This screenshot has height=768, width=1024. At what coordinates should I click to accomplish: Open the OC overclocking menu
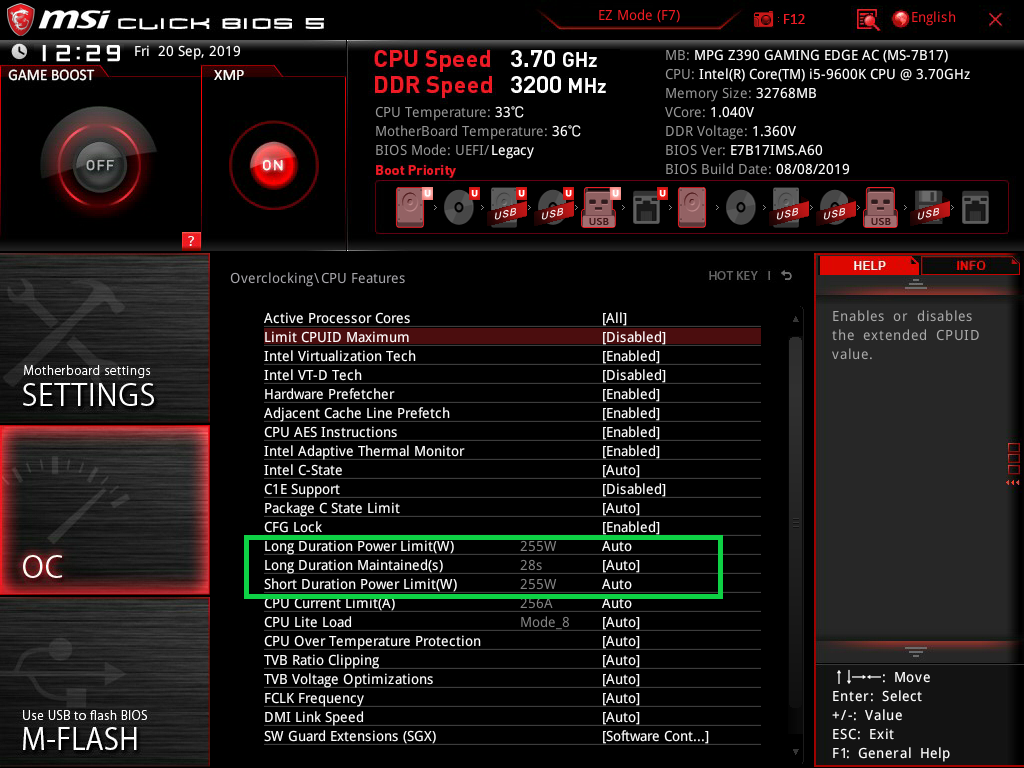(104, 510)
